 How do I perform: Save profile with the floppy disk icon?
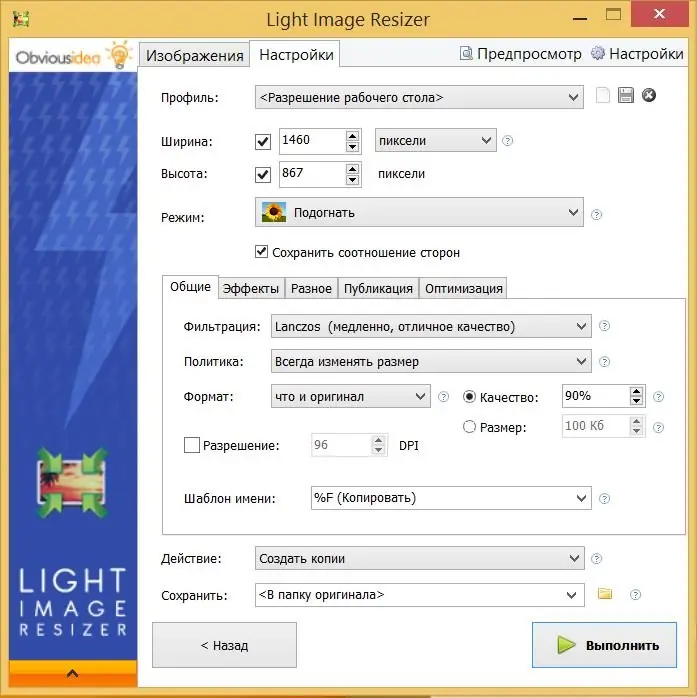pos(626,95)
